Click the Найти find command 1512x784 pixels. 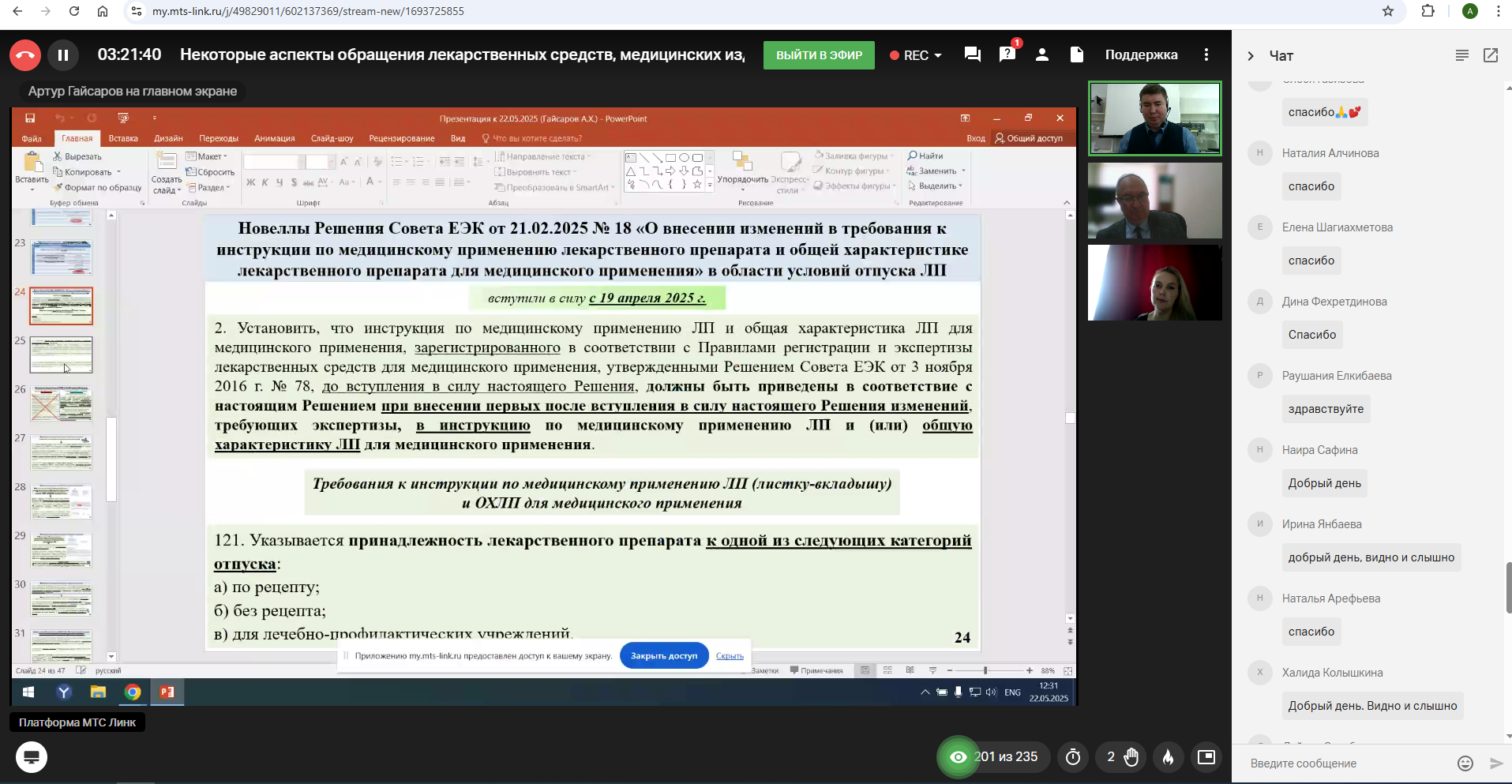[925, 156]
